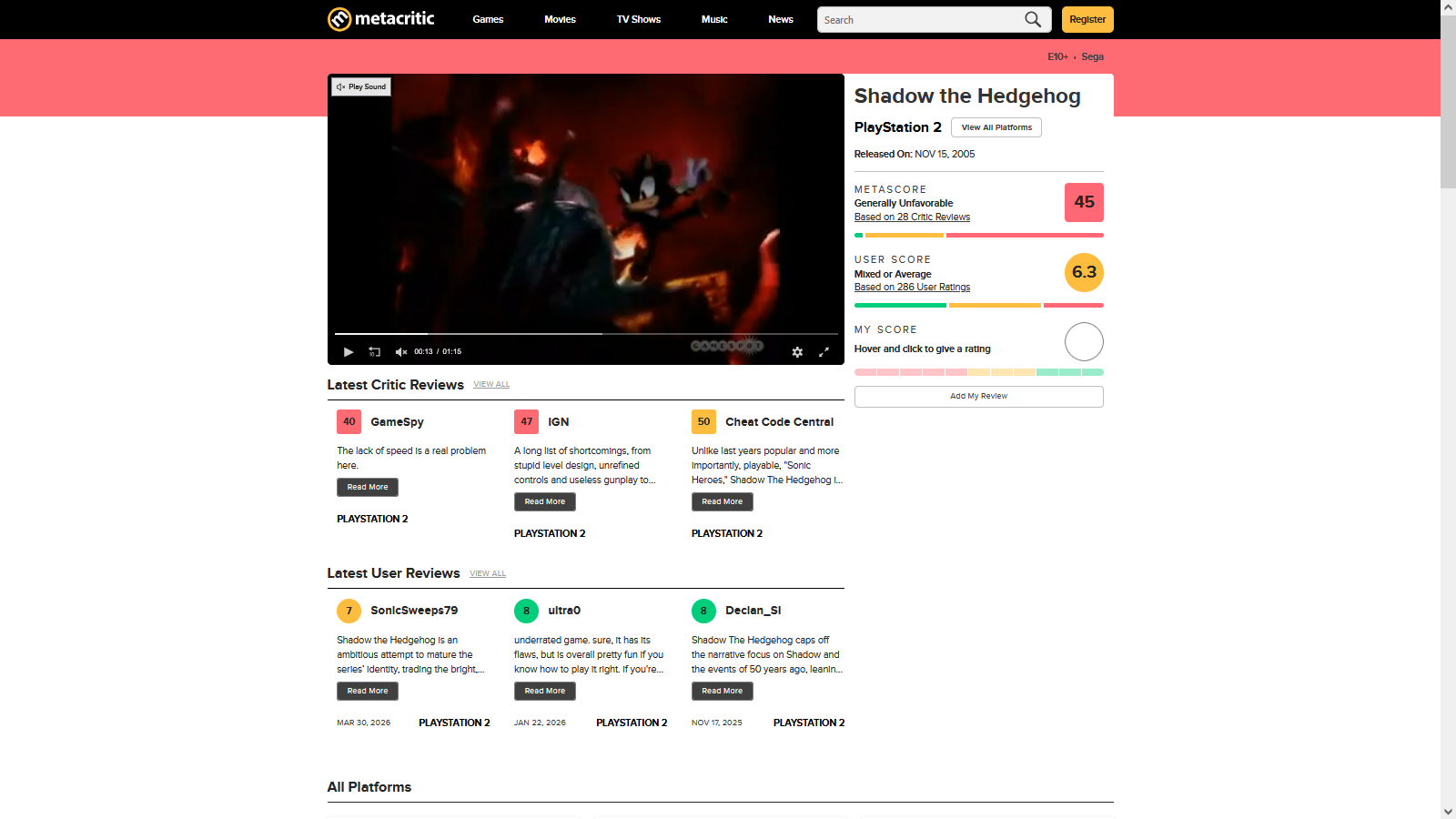Open Cheat Code Central review title
The width and height of the screenshot is (1456, 819).
pyautogui.click(x=779, y=422)
